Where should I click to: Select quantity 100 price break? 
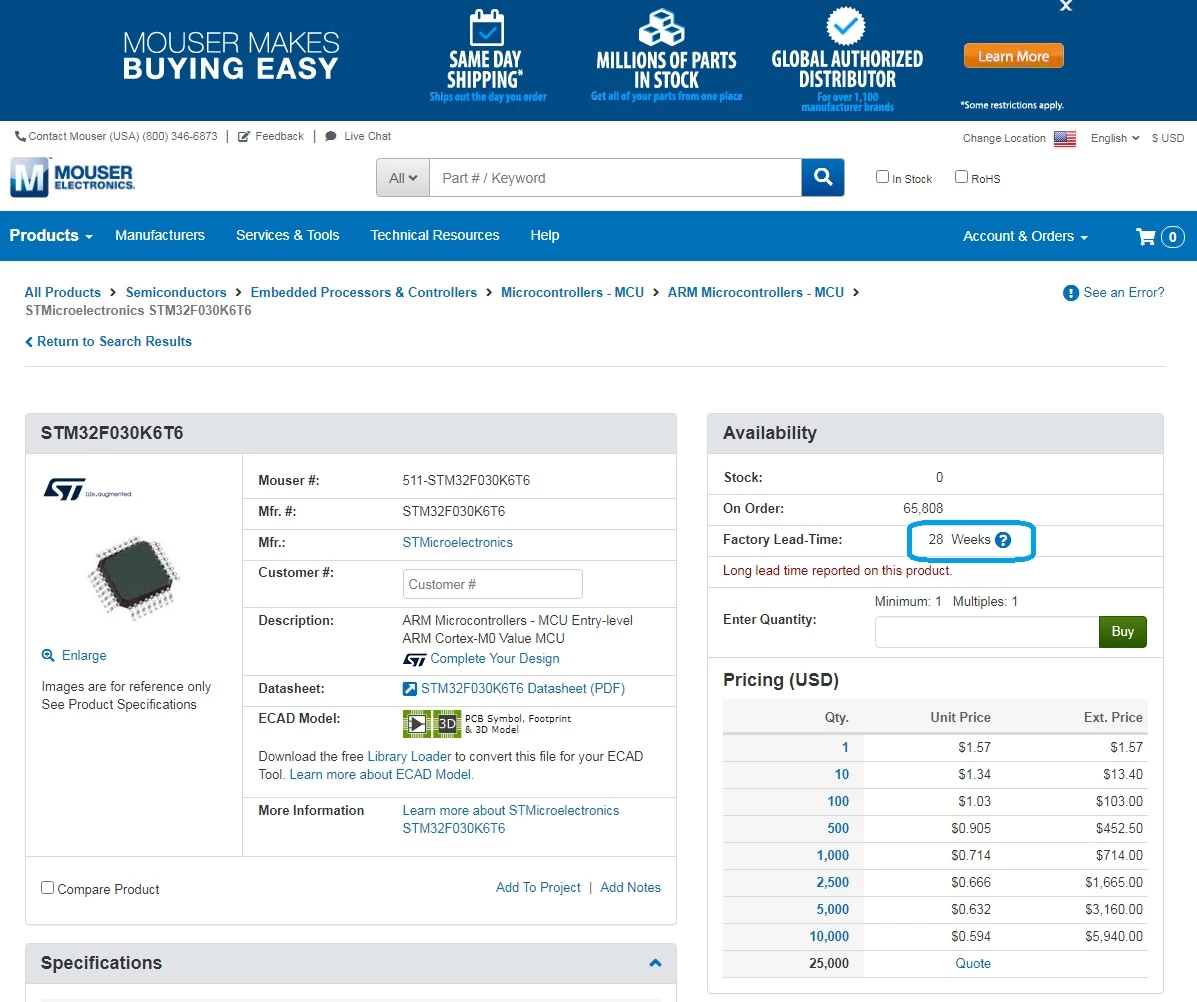838,801
